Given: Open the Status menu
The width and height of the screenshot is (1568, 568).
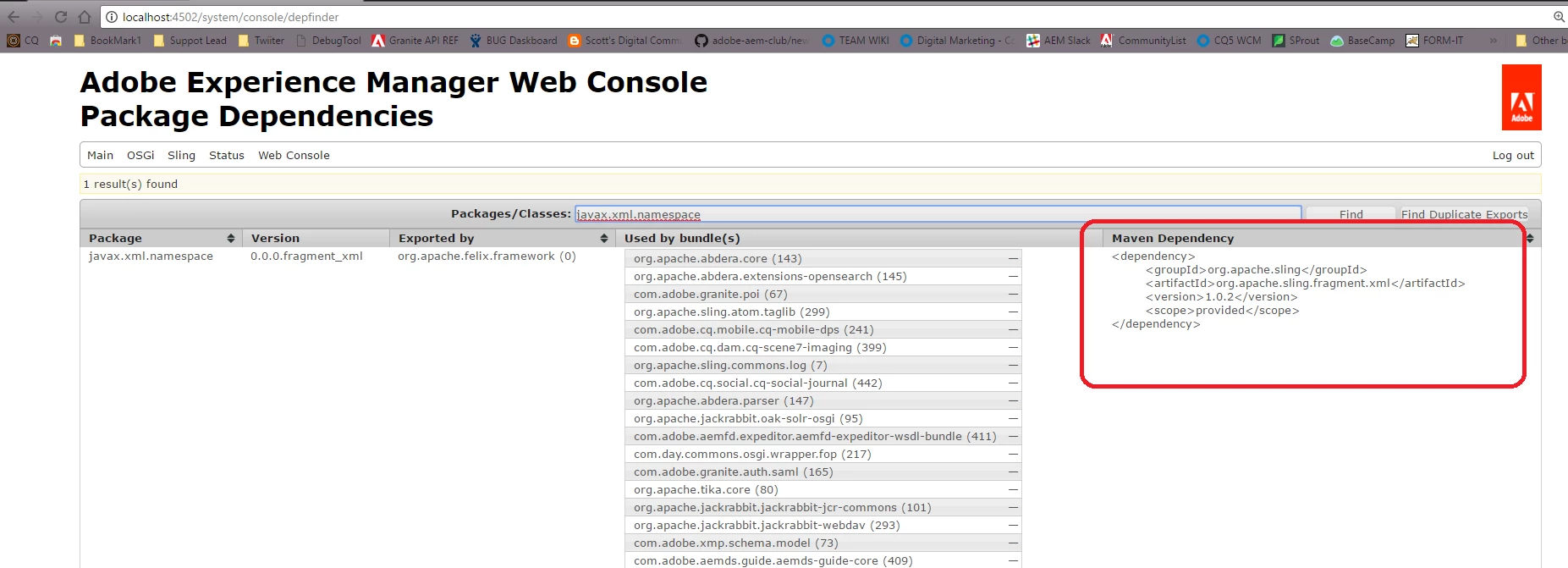Looking at the screenshot, I should (227, 155).
